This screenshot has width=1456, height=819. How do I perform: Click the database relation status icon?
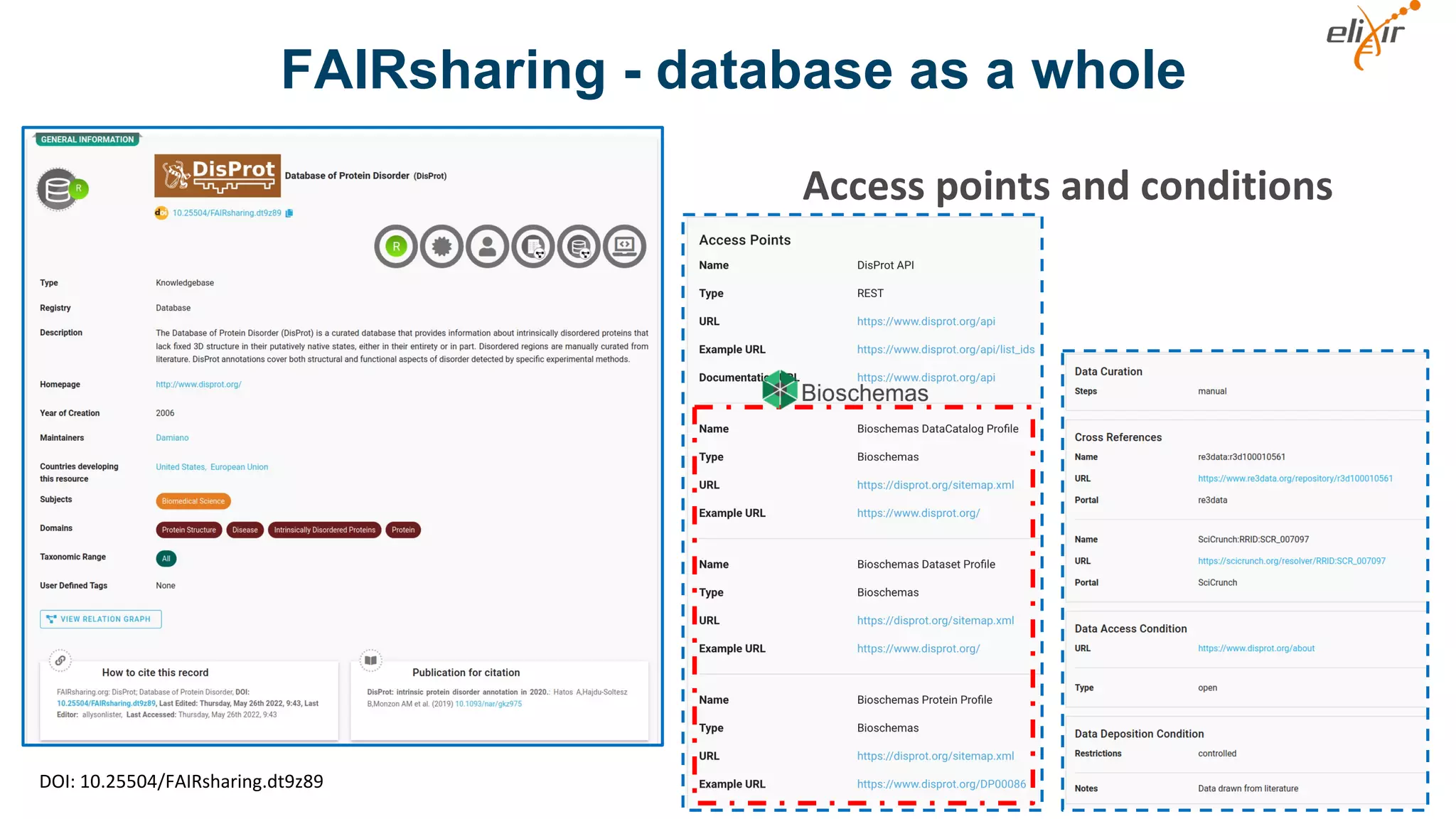[x=579, y=247]
